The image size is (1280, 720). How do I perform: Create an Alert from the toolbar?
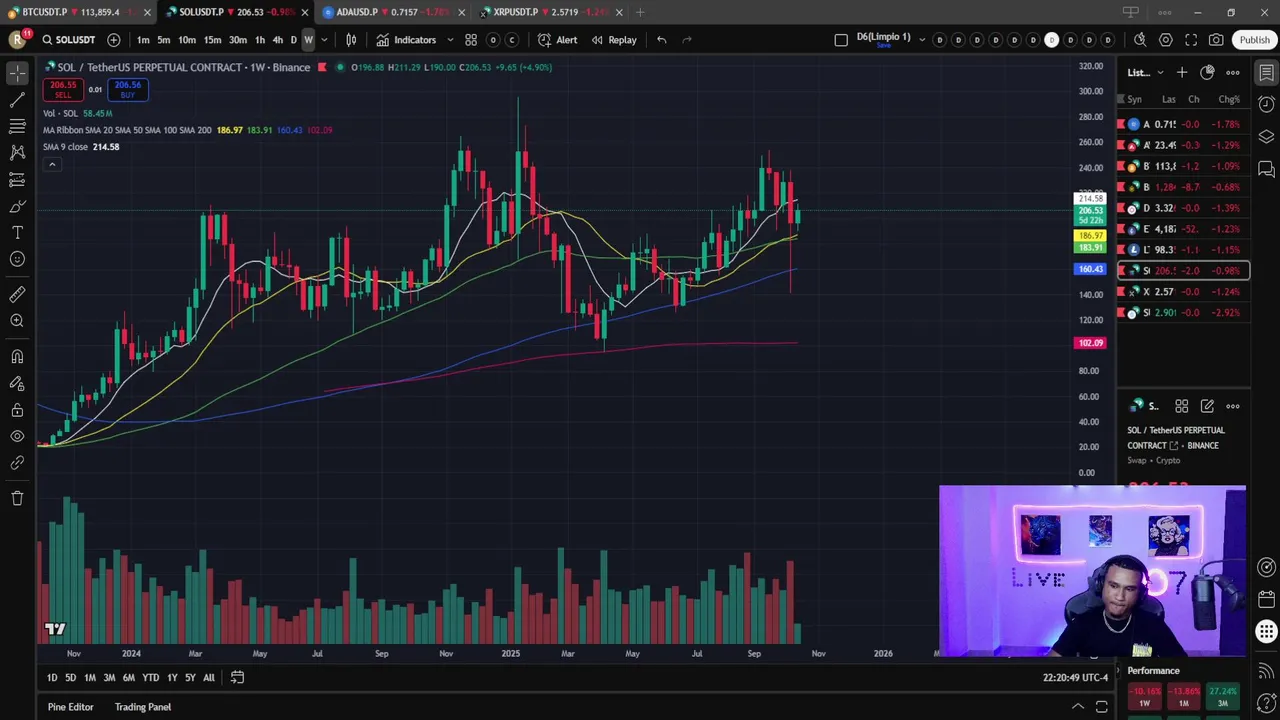pyautogui.click(x=557, y=40)
